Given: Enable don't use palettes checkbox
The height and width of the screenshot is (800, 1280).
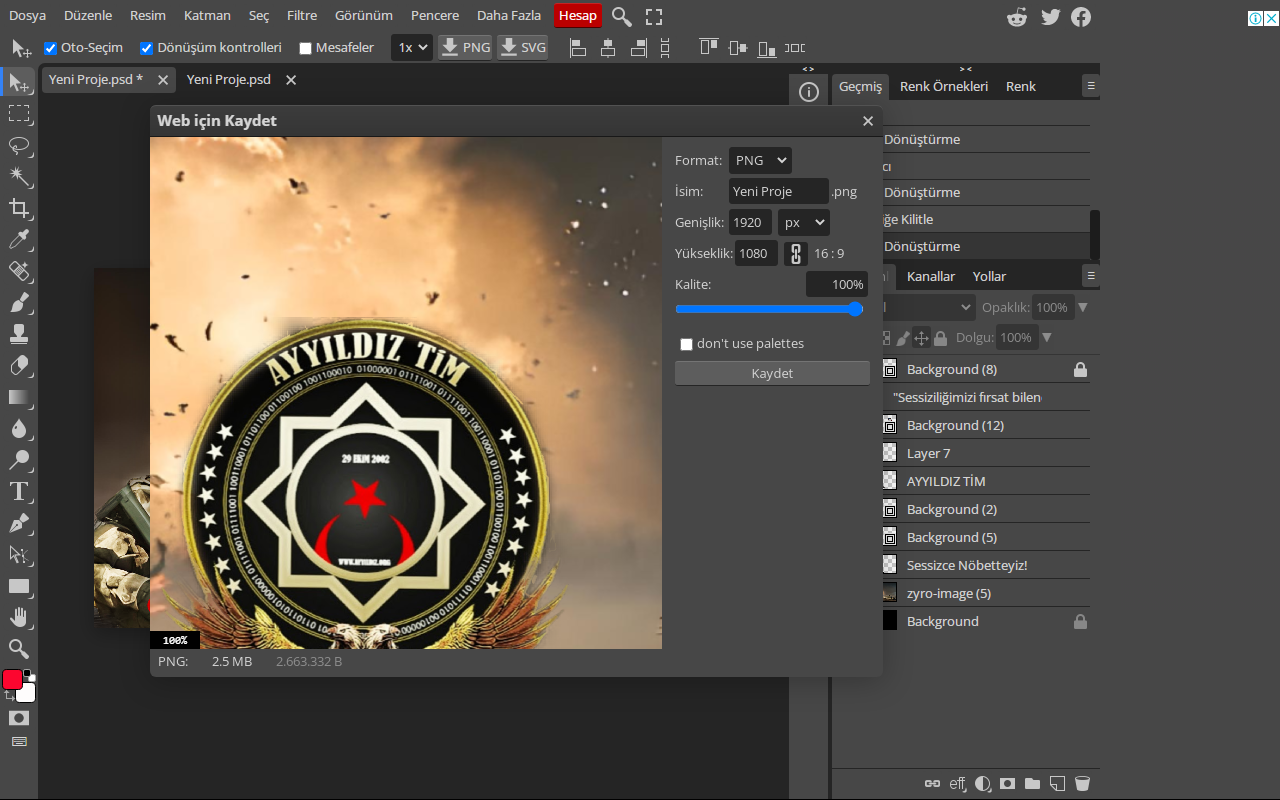Looking at the screenshot, I should [686, 344].
